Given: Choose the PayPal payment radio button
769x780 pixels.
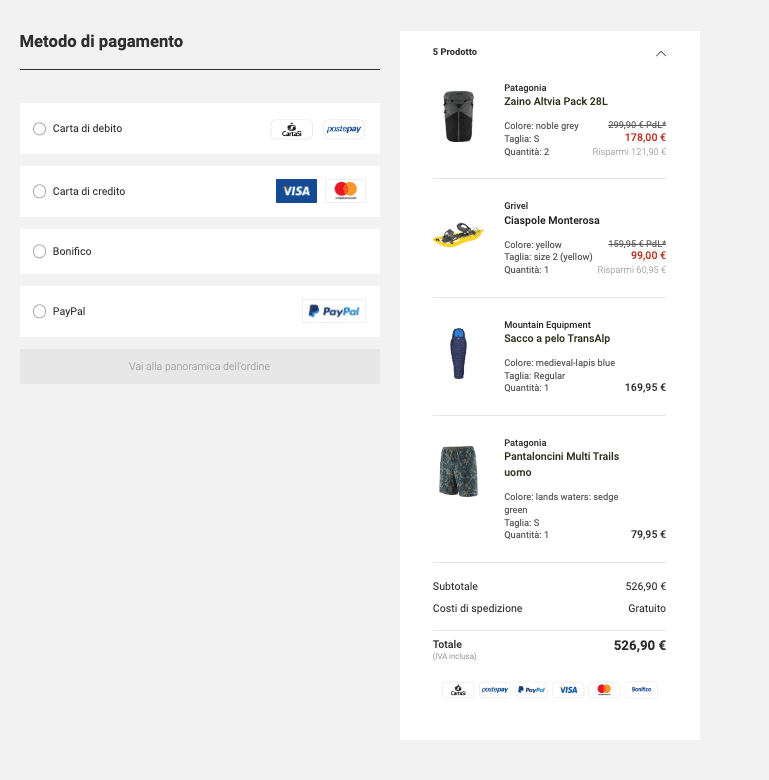Looking at the screenshot, I should point(40,311).
